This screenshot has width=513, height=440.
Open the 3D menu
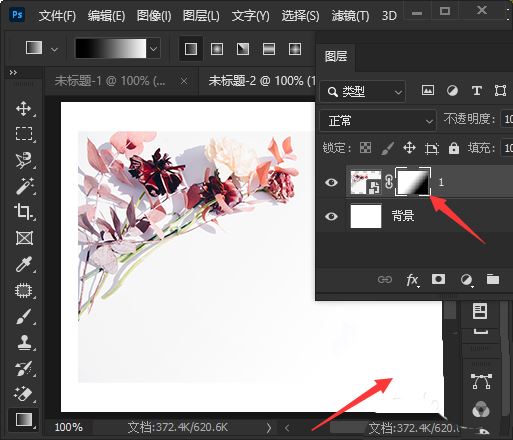(389, 16)
